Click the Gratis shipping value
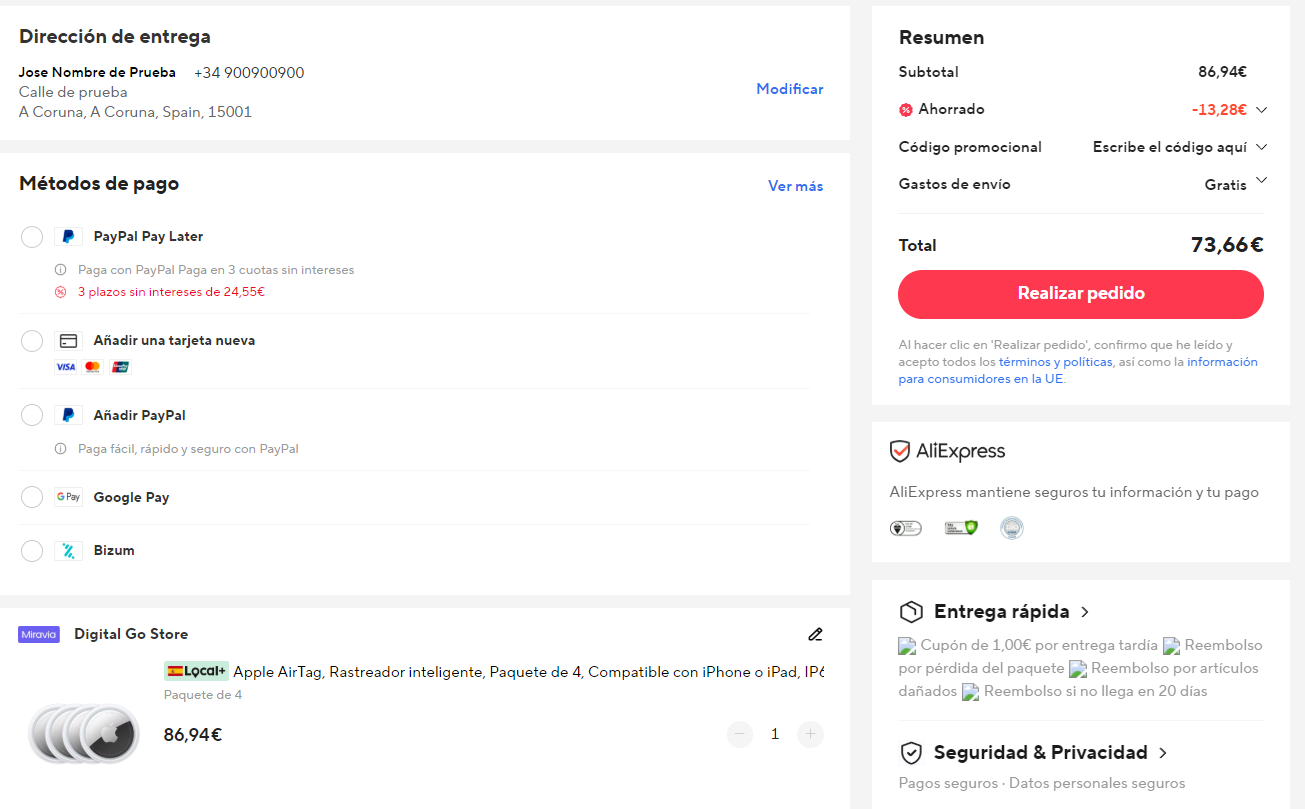1305x809 pixels. pos(1226,185)
